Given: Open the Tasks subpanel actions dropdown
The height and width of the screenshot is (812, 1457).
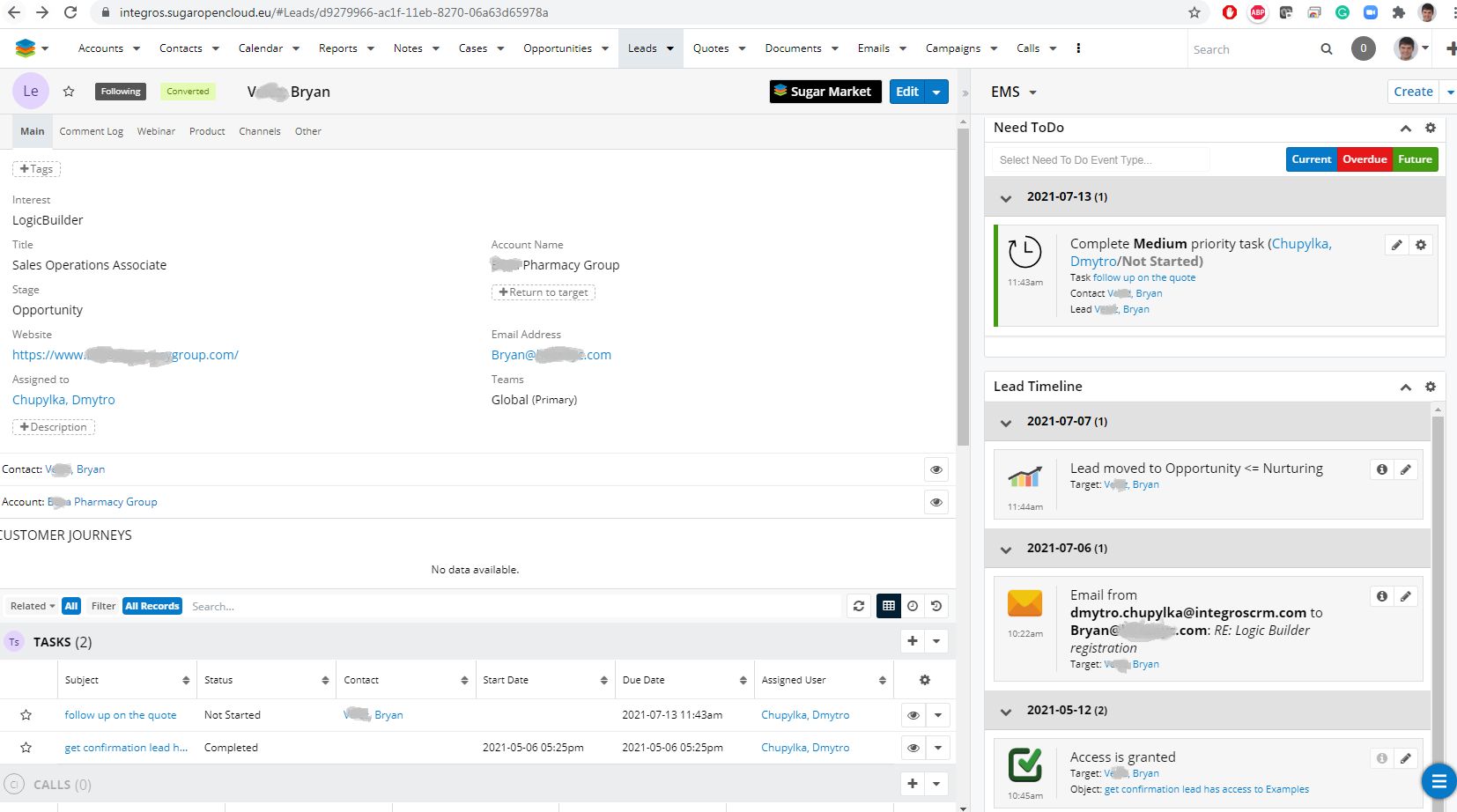Looking at the screenshot, I should pos(936,641).
